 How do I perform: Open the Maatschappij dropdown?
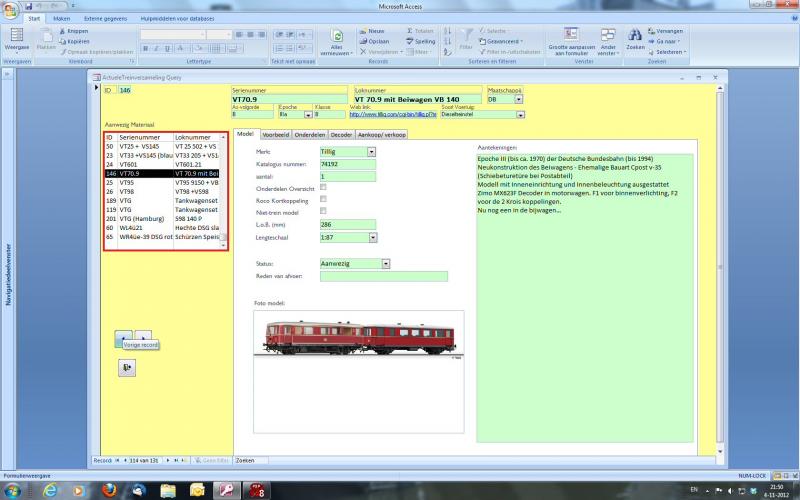[x=518, y=99]
